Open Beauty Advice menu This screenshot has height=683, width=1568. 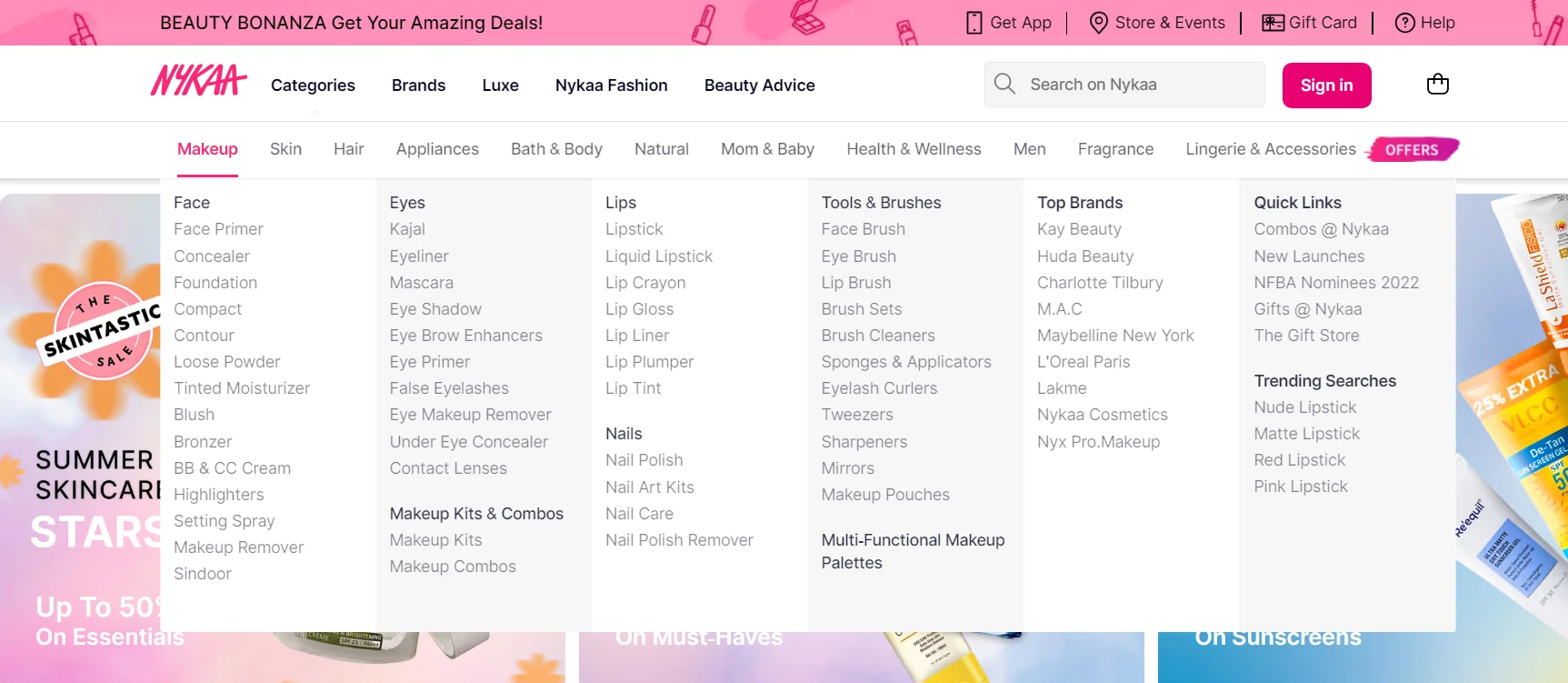click(x=760, y=85)
